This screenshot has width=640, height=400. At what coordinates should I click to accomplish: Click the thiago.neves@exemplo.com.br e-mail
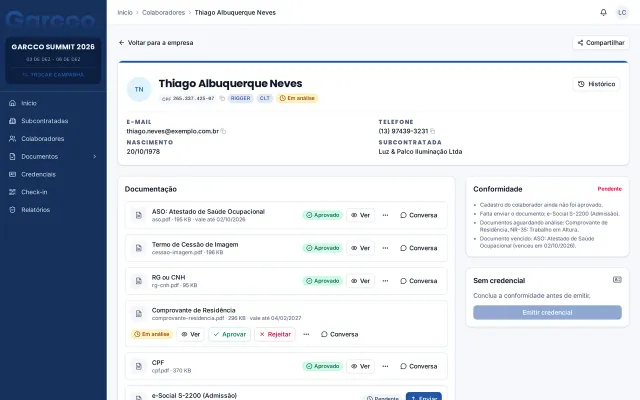tap(172, 131)
